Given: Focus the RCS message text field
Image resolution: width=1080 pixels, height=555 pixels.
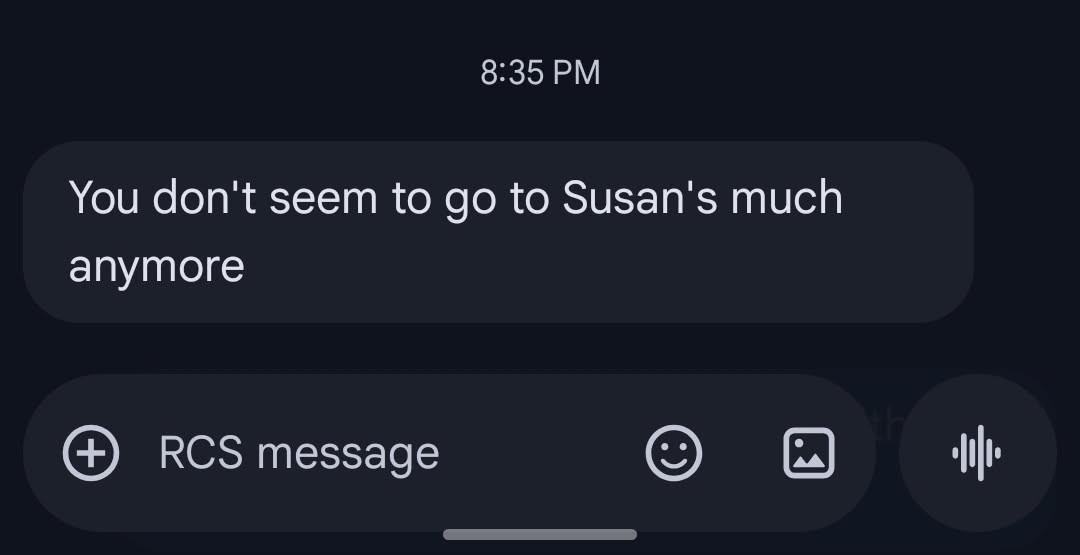Looking at the screenshot, I should (380, 454).
